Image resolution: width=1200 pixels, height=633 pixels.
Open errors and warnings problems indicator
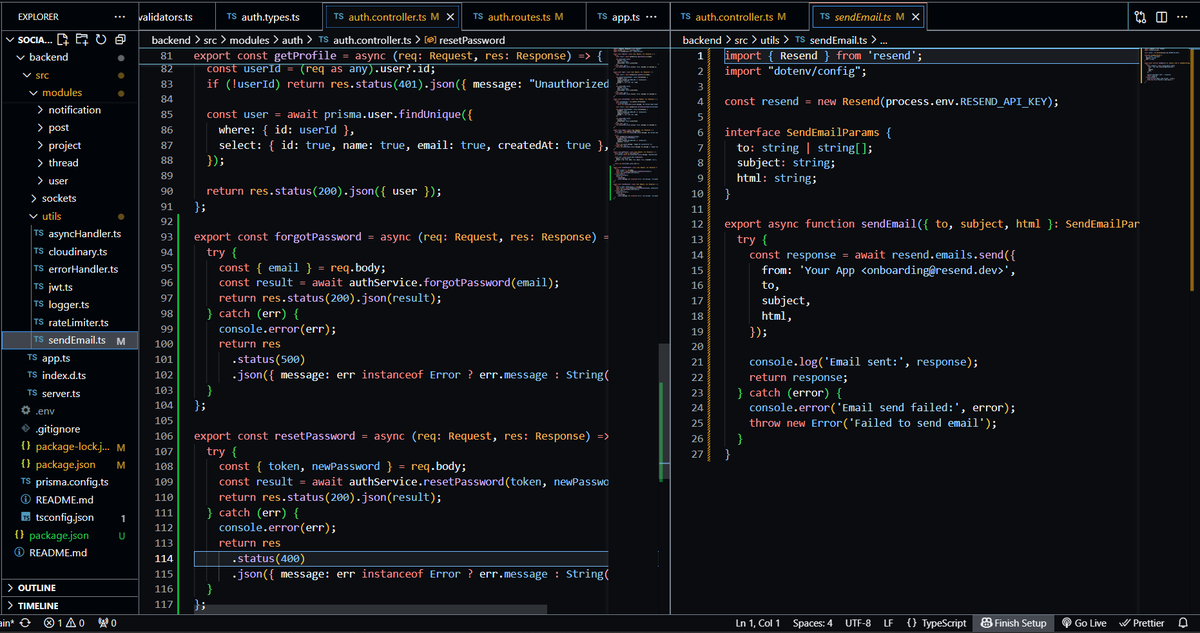point(64,623)
